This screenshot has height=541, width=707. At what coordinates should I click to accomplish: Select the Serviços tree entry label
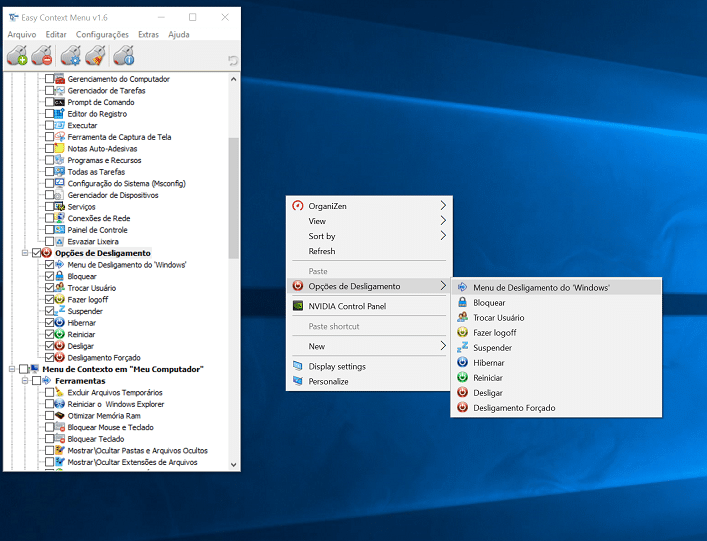click(82, 207)
